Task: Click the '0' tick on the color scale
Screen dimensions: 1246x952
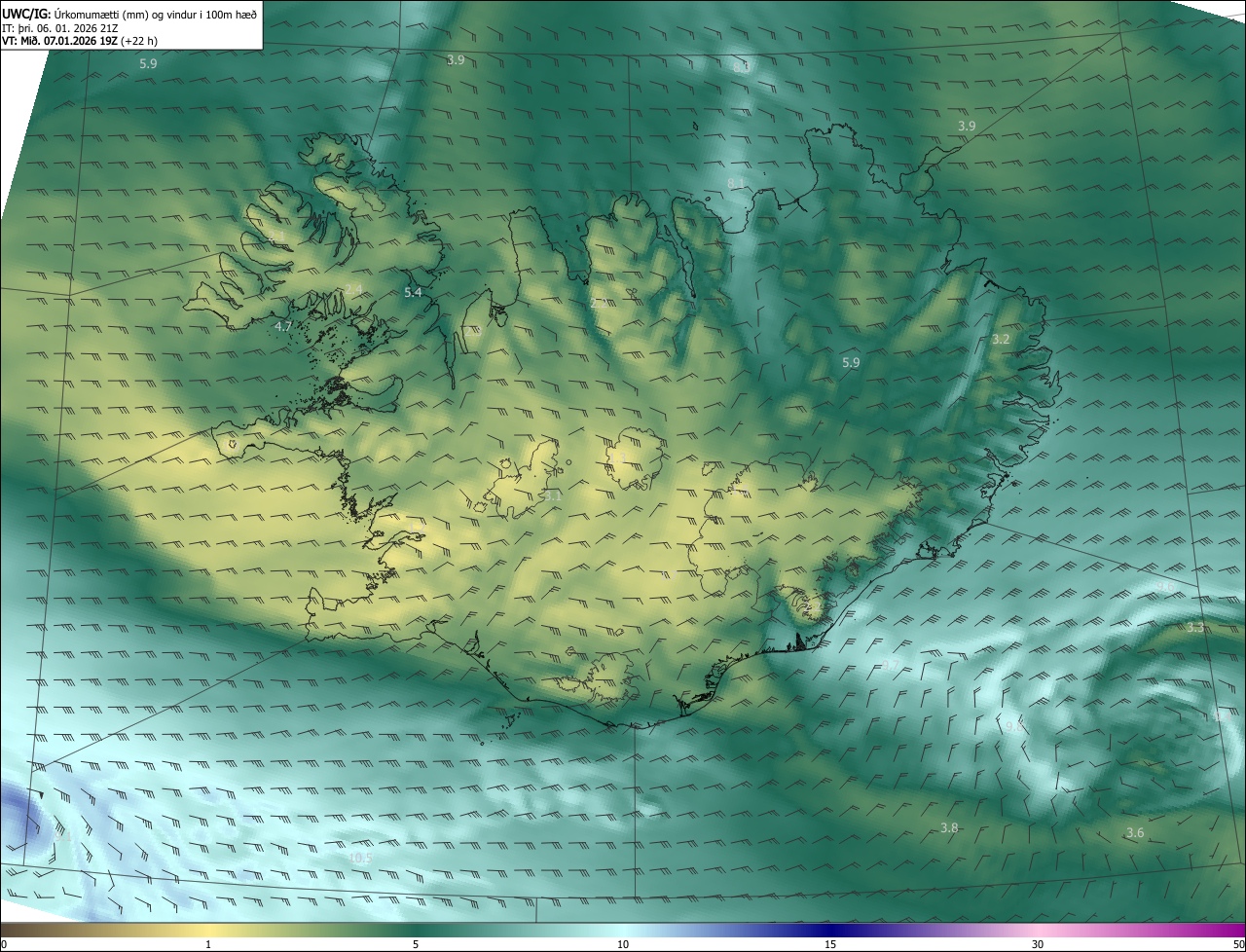Action: click(4, 945)
